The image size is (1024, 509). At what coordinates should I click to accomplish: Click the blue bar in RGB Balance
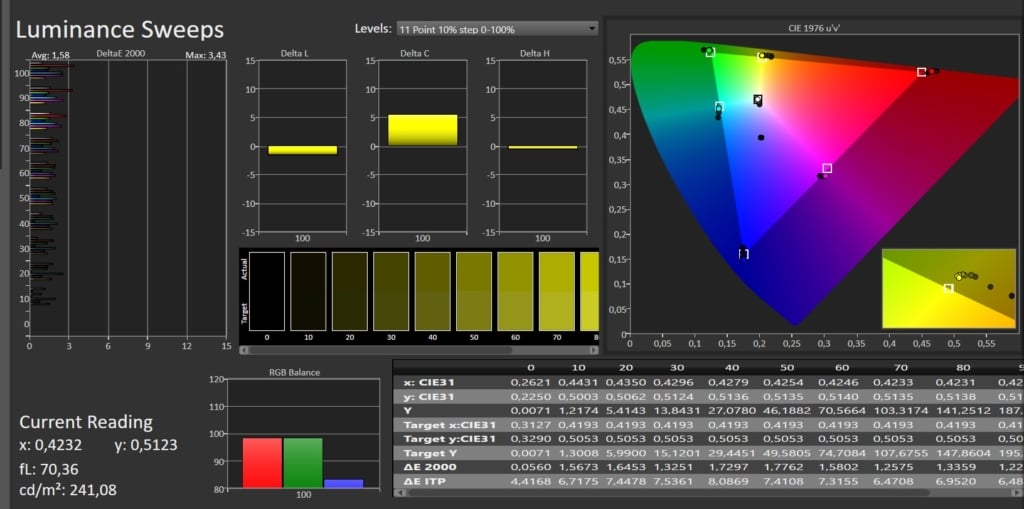[344, 484]
